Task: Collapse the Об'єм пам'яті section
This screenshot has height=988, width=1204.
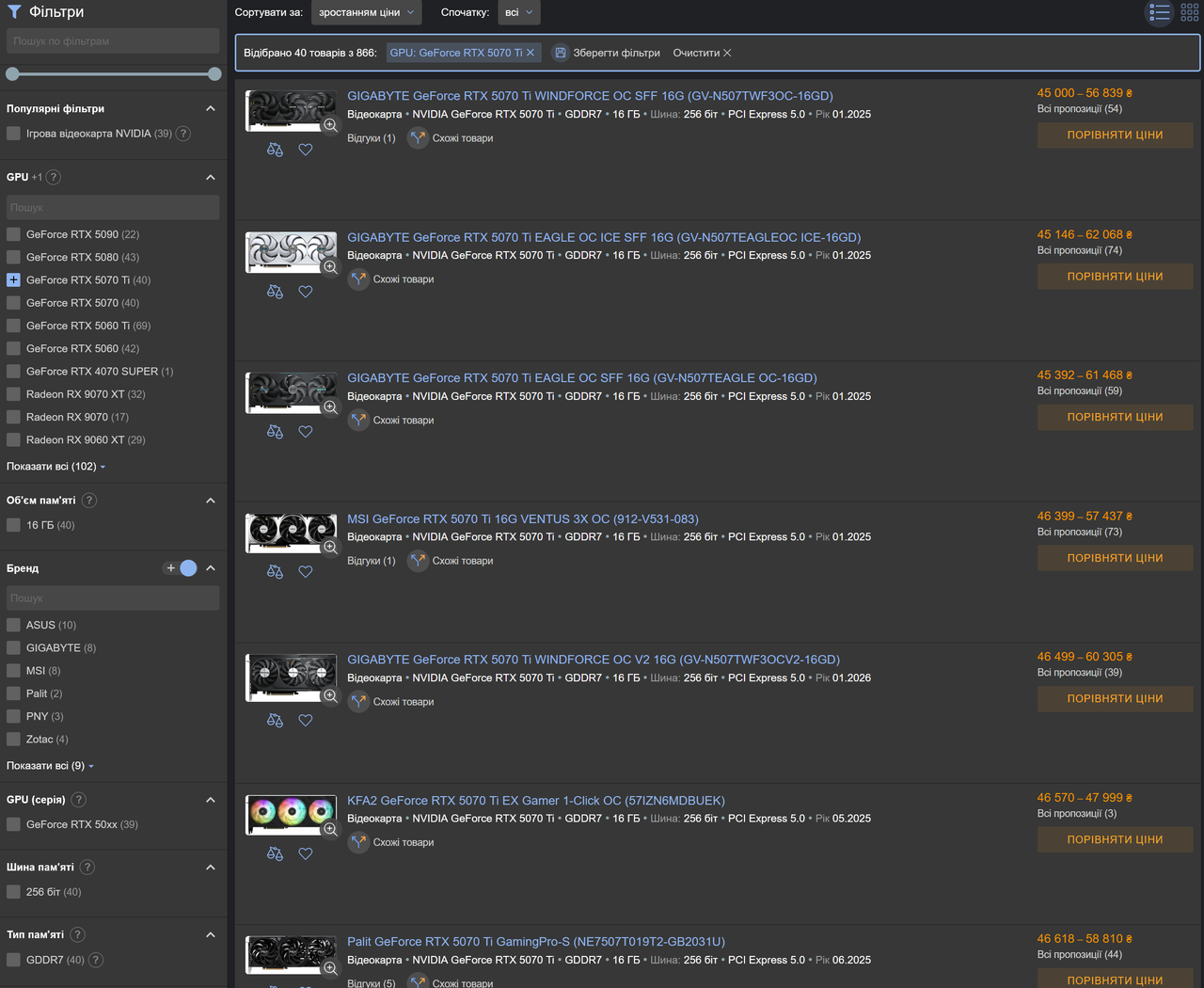Action: pyautogui.click(x=211, y=501)
